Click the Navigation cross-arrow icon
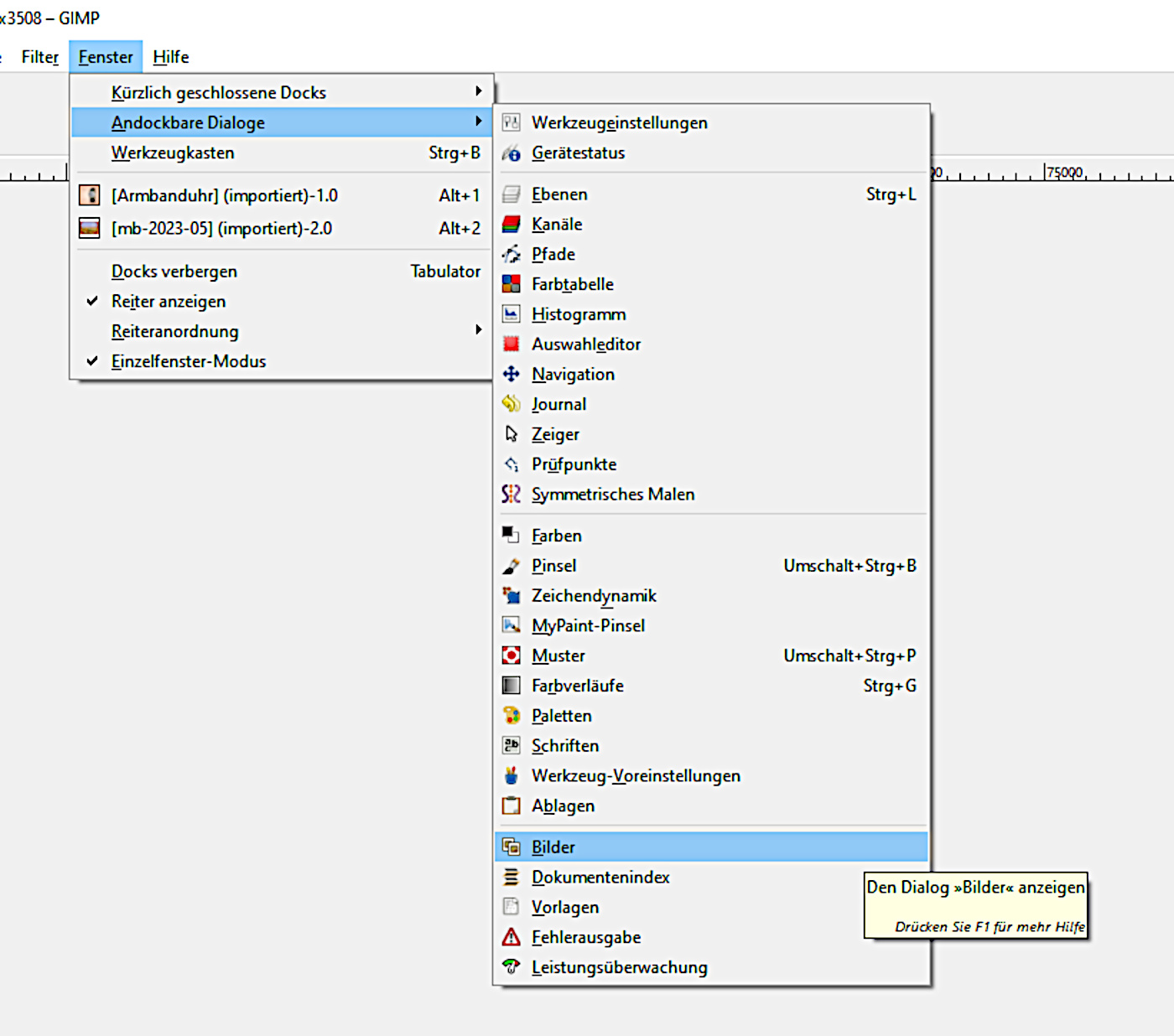Image resolution: width=1174 pixels, height=1036 pixels. tap(511, 375)
